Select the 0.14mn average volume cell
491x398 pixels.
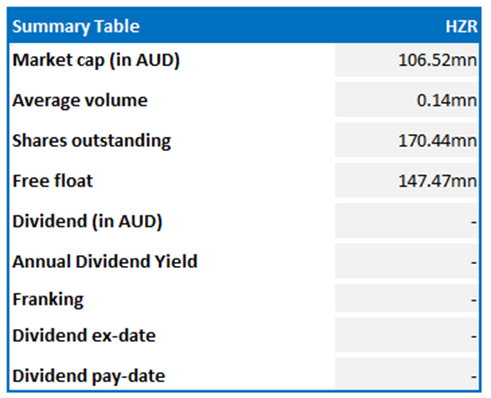click(407, 100)
